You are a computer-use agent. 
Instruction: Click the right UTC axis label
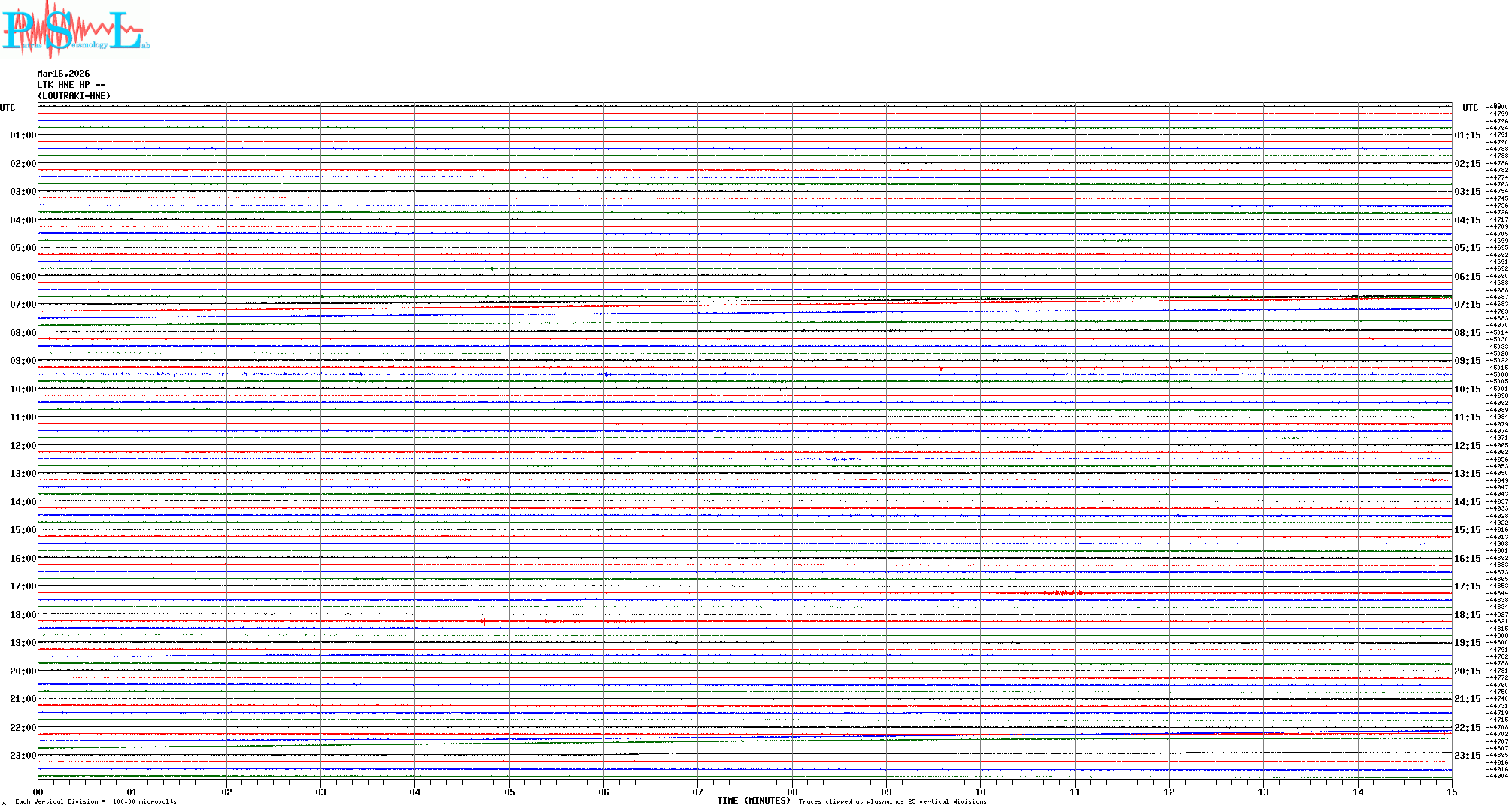point(1470,108)
